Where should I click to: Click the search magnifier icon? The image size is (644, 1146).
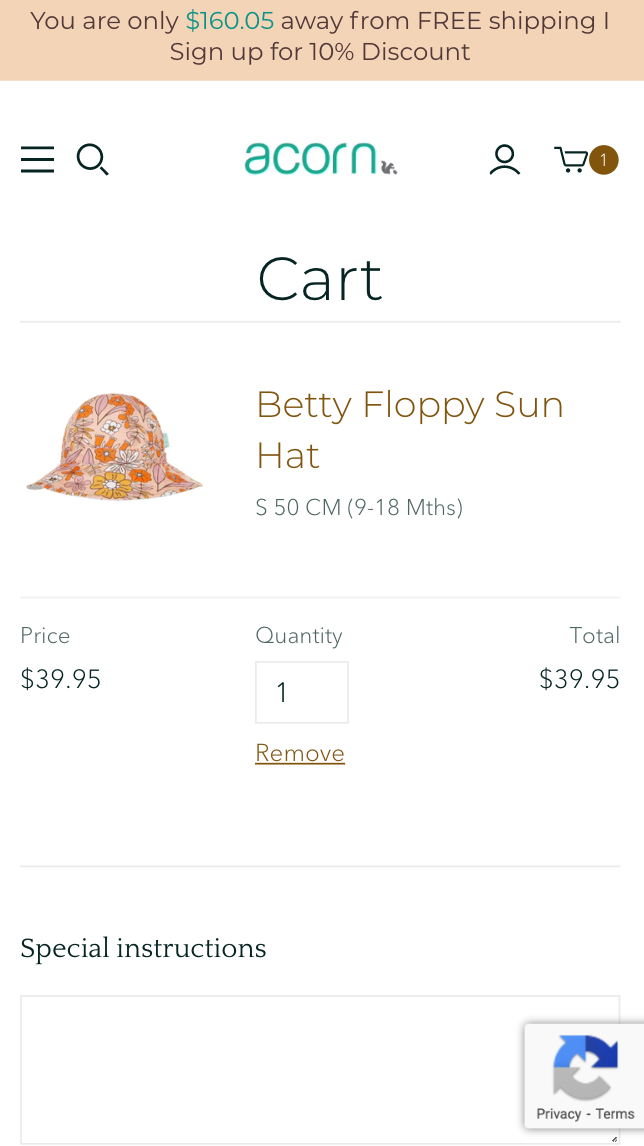coord(92,160)
